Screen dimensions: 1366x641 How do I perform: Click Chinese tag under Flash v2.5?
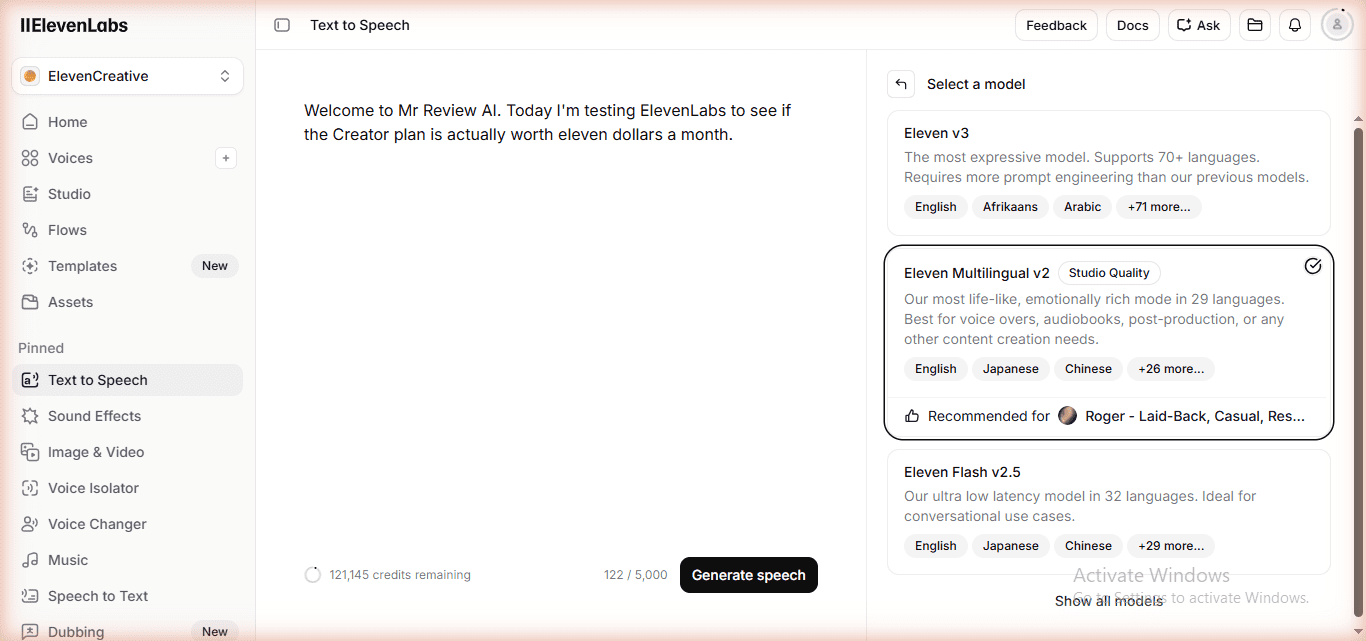pos(1088,546)
